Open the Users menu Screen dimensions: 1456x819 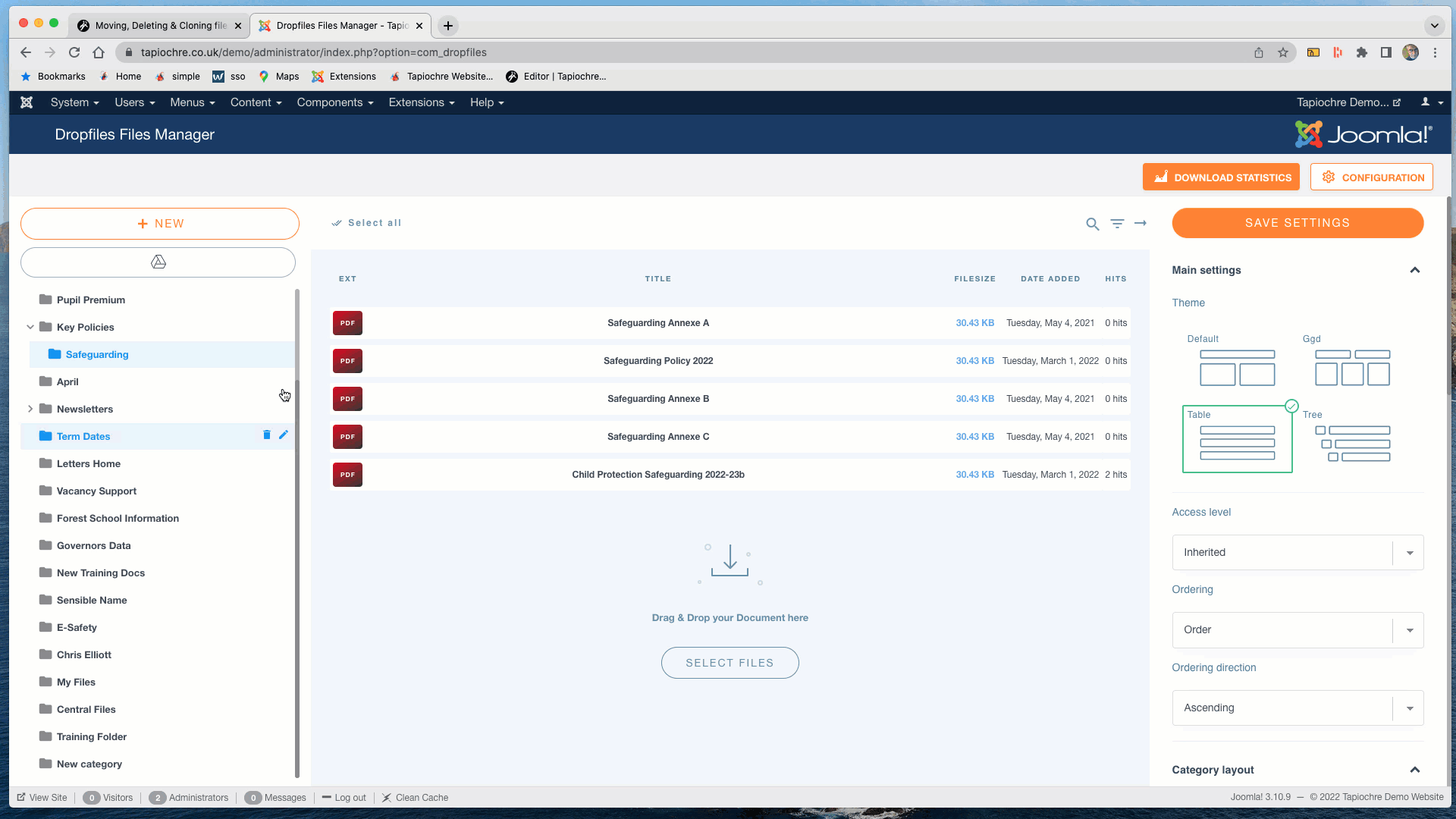[134, 102]
